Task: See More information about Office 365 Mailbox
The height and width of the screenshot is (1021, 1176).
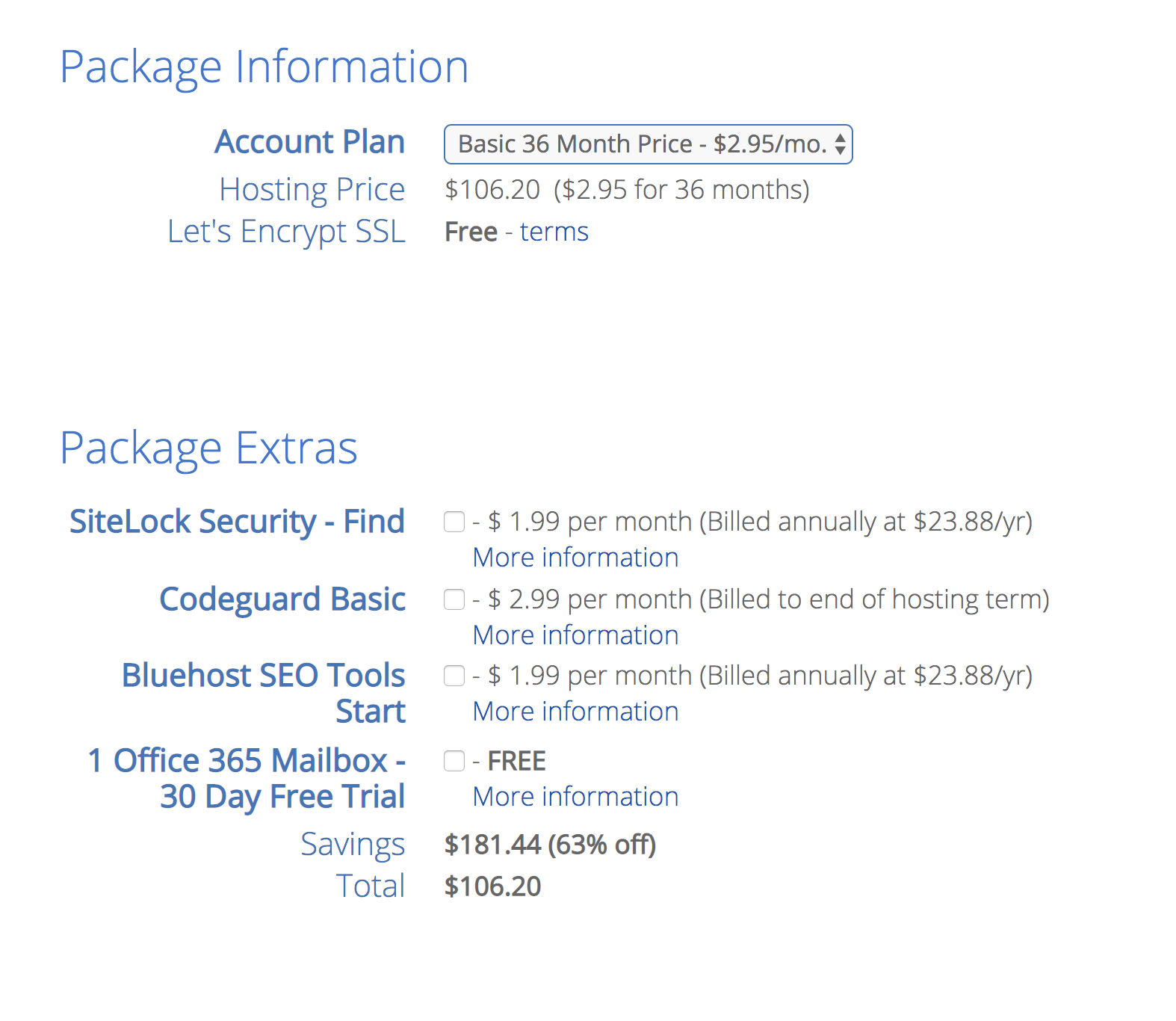Action: click(x=574, y=797)
